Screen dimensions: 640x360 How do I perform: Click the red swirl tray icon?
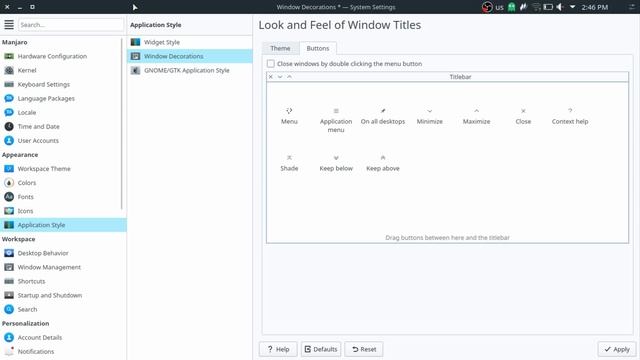[487, 7]
